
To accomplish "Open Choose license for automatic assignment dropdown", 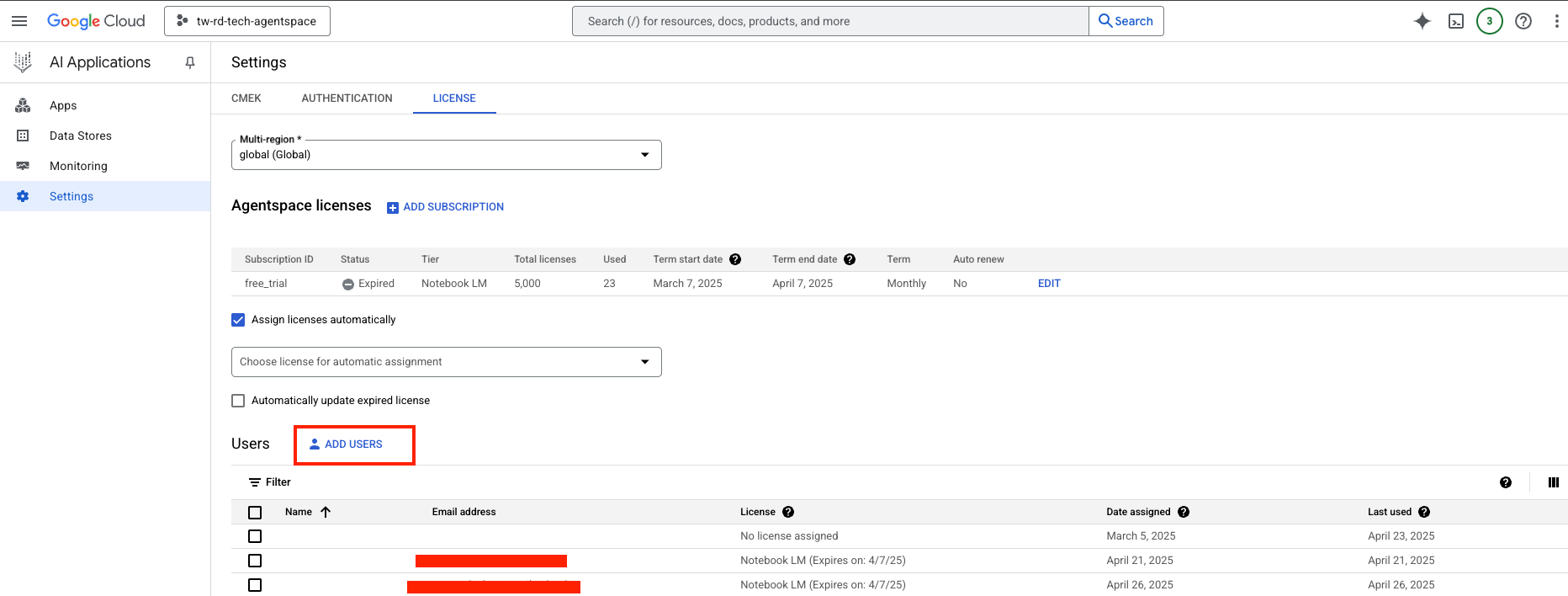I will pos(446,362).
